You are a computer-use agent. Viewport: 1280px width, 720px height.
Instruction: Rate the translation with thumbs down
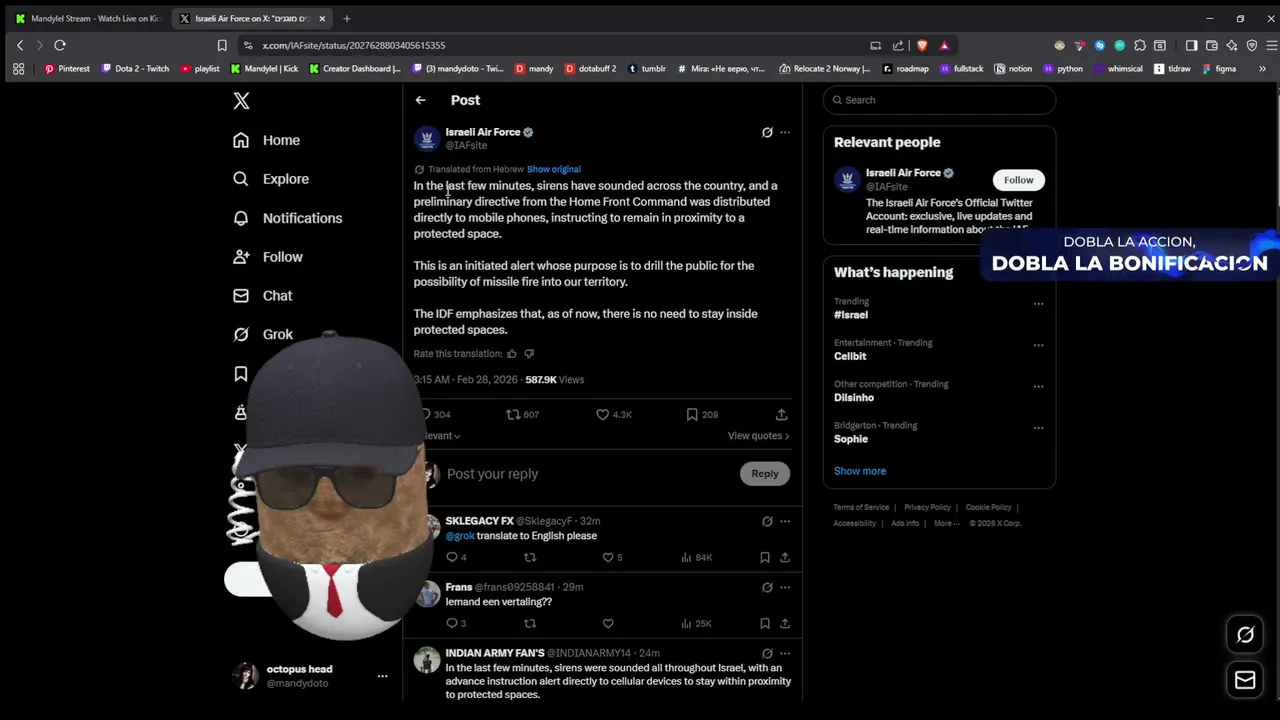(529, 353)
